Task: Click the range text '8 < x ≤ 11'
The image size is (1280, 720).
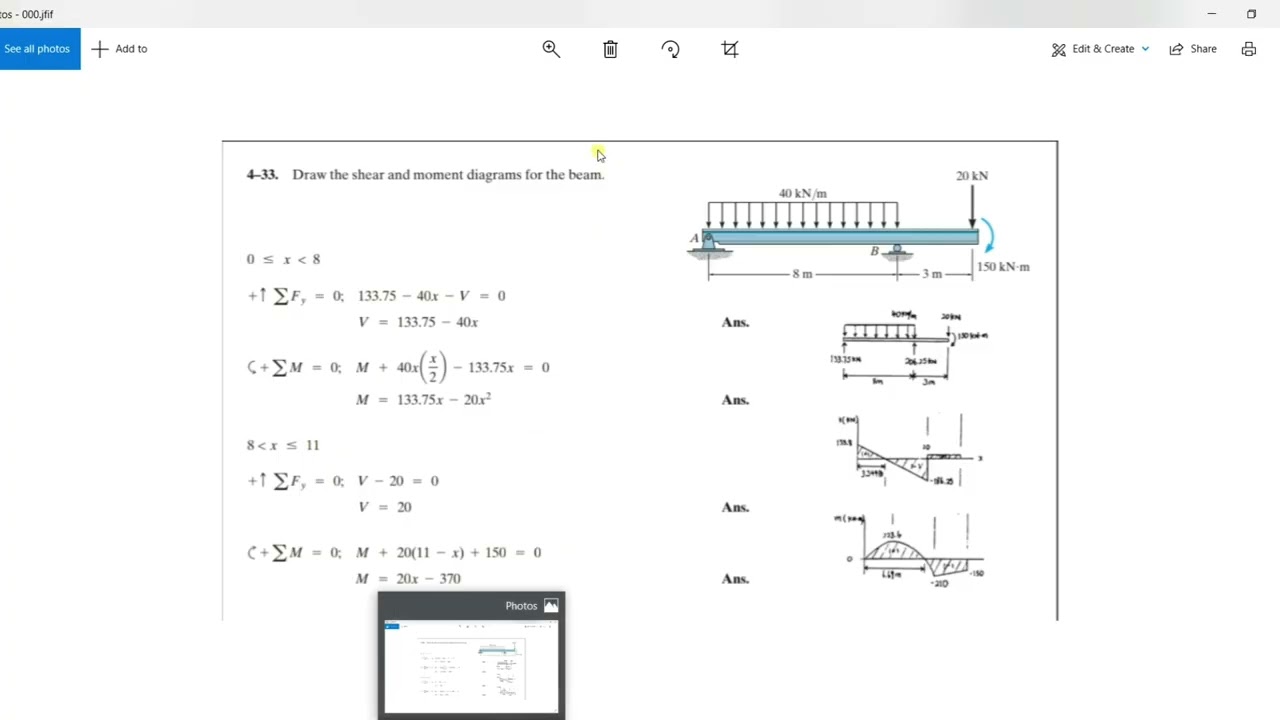Action: pyautogui.click(x=283, y=445)
